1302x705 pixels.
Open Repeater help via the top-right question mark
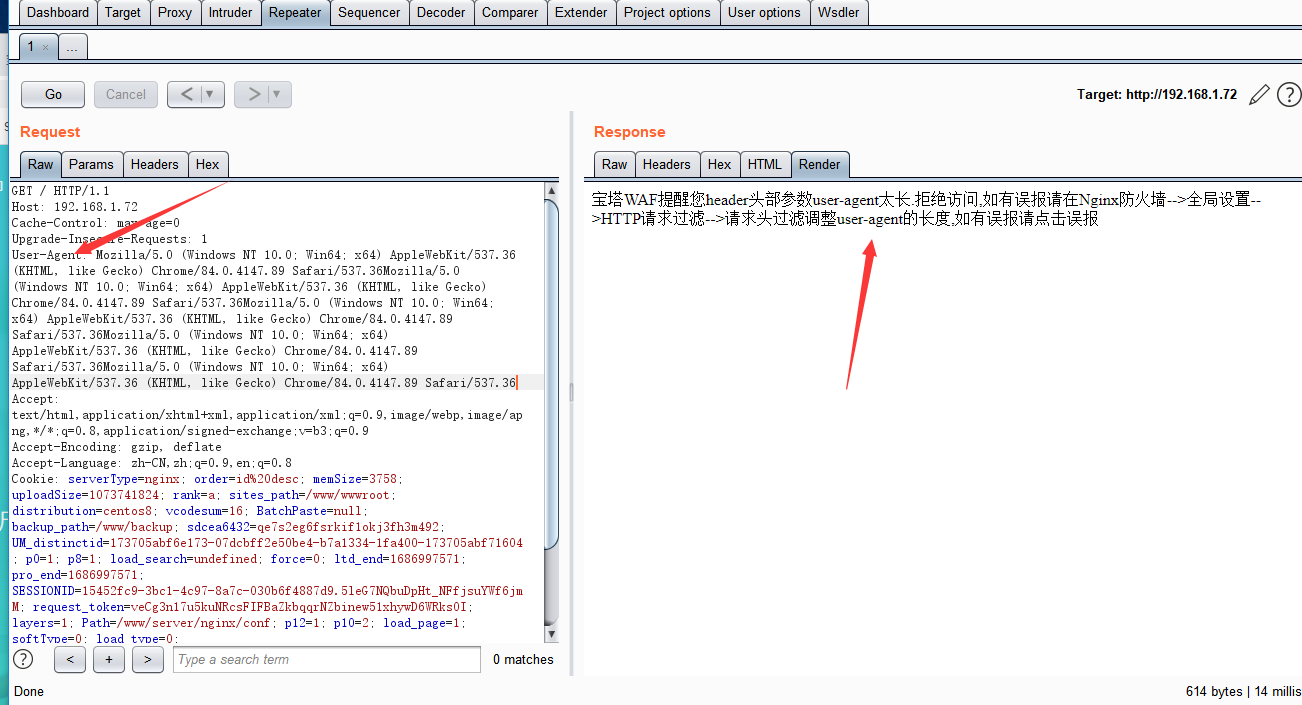[1289, 94]
